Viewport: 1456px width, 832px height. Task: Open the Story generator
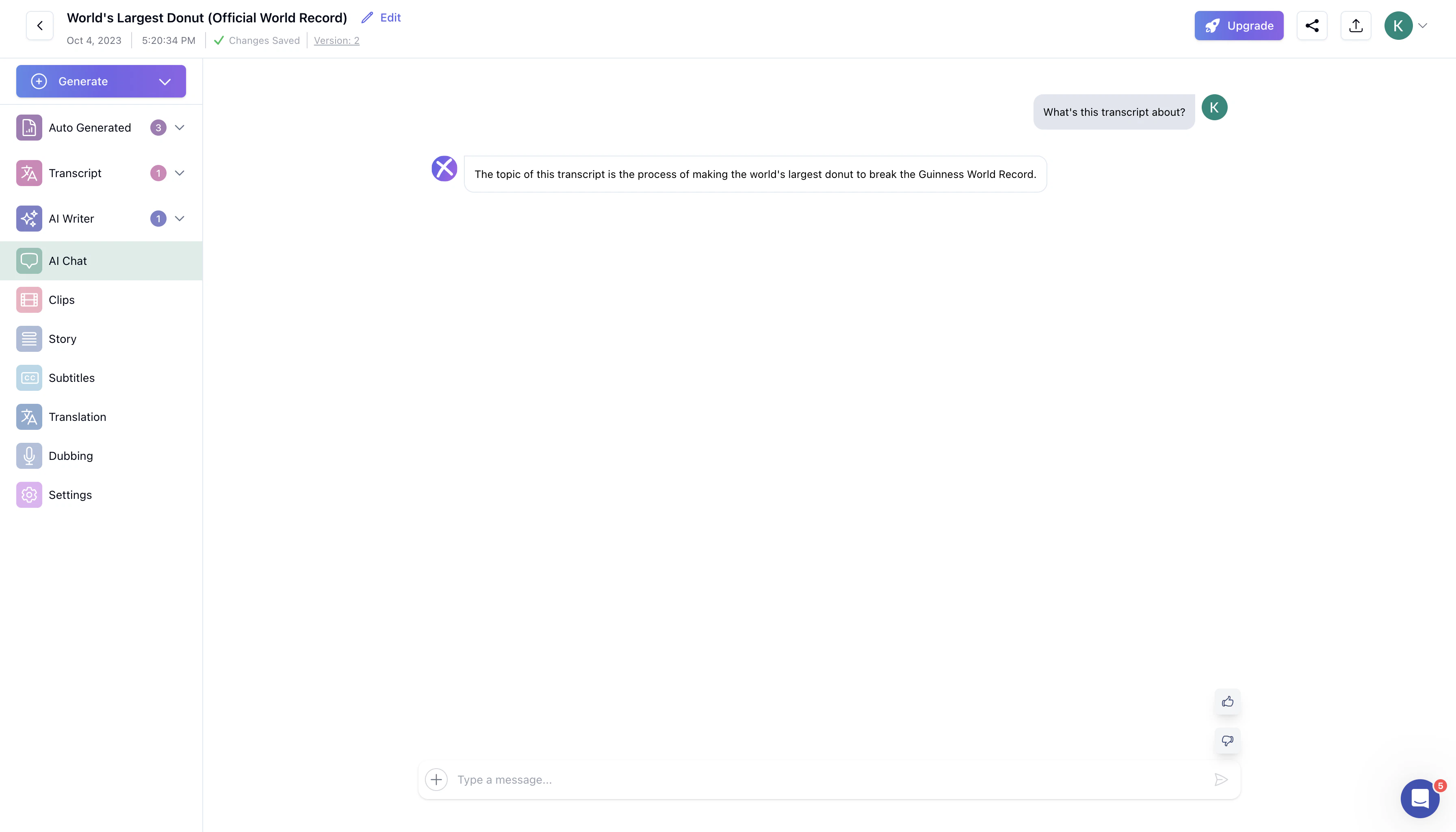[62, 338]
